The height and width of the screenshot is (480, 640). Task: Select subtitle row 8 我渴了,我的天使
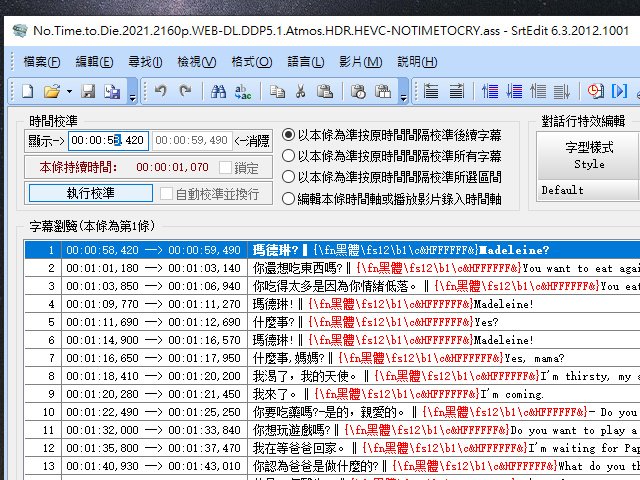click(332, 376)
